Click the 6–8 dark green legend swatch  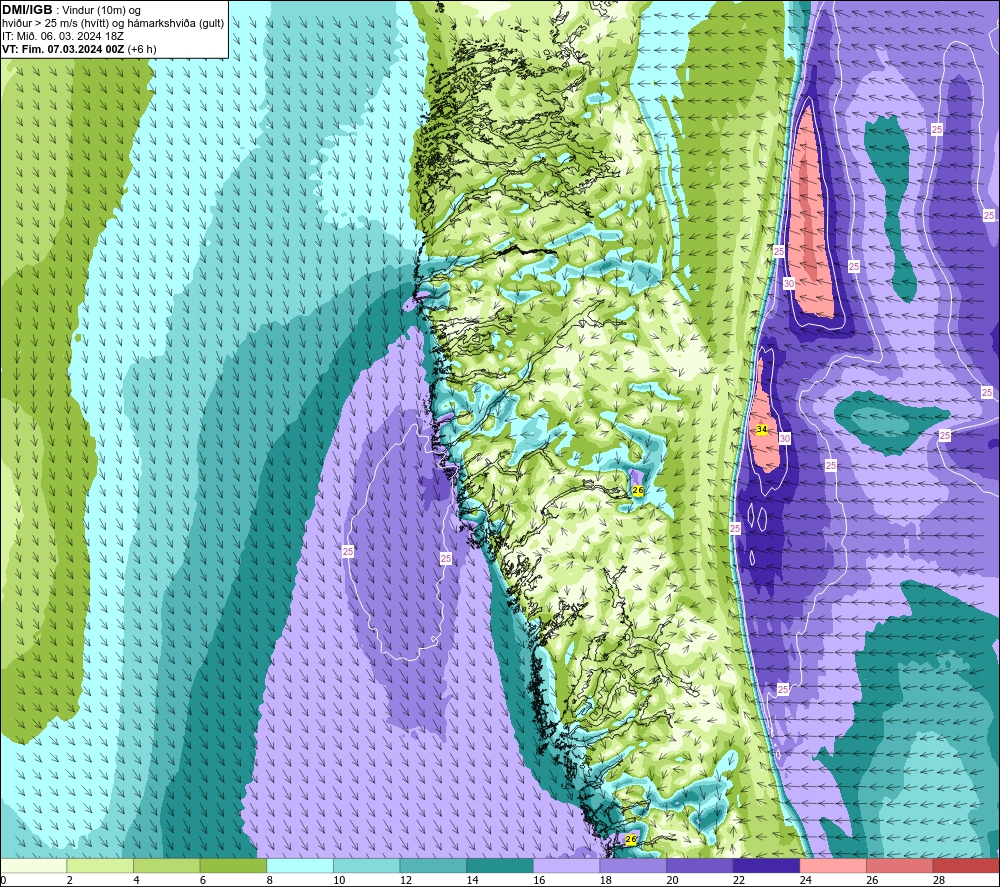pyautogui.click(x=233, y=866)
